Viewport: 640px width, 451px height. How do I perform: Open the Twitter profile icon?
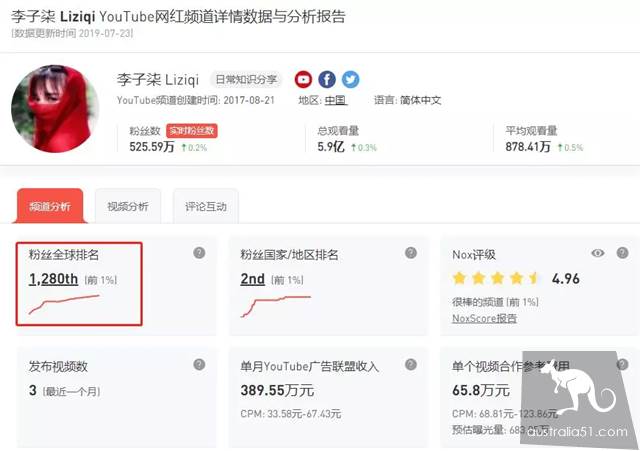pyautogui.click(x=351, y=80)
